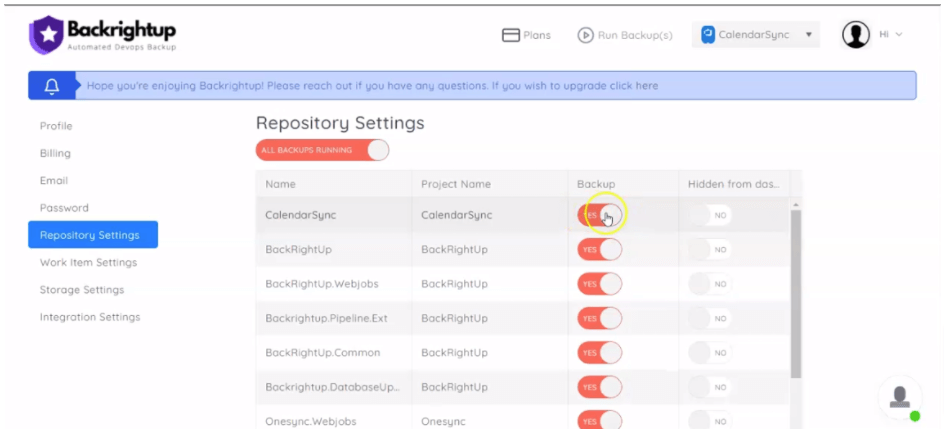Click the Run Backup(s) link

[x=635, y=36]
